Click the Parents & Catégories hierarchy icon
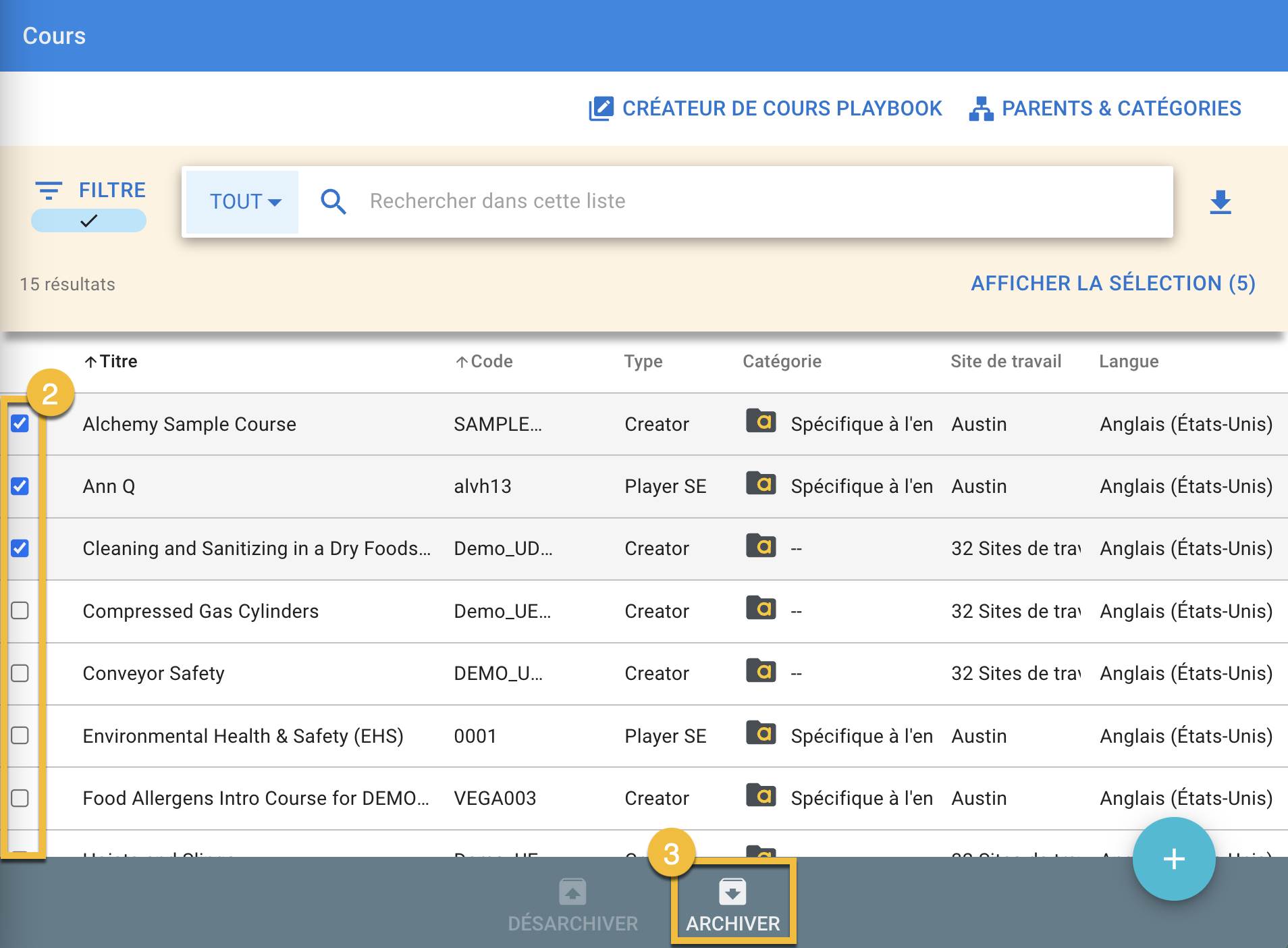This screenshot has height=948, width=1288. pos(981,109)
